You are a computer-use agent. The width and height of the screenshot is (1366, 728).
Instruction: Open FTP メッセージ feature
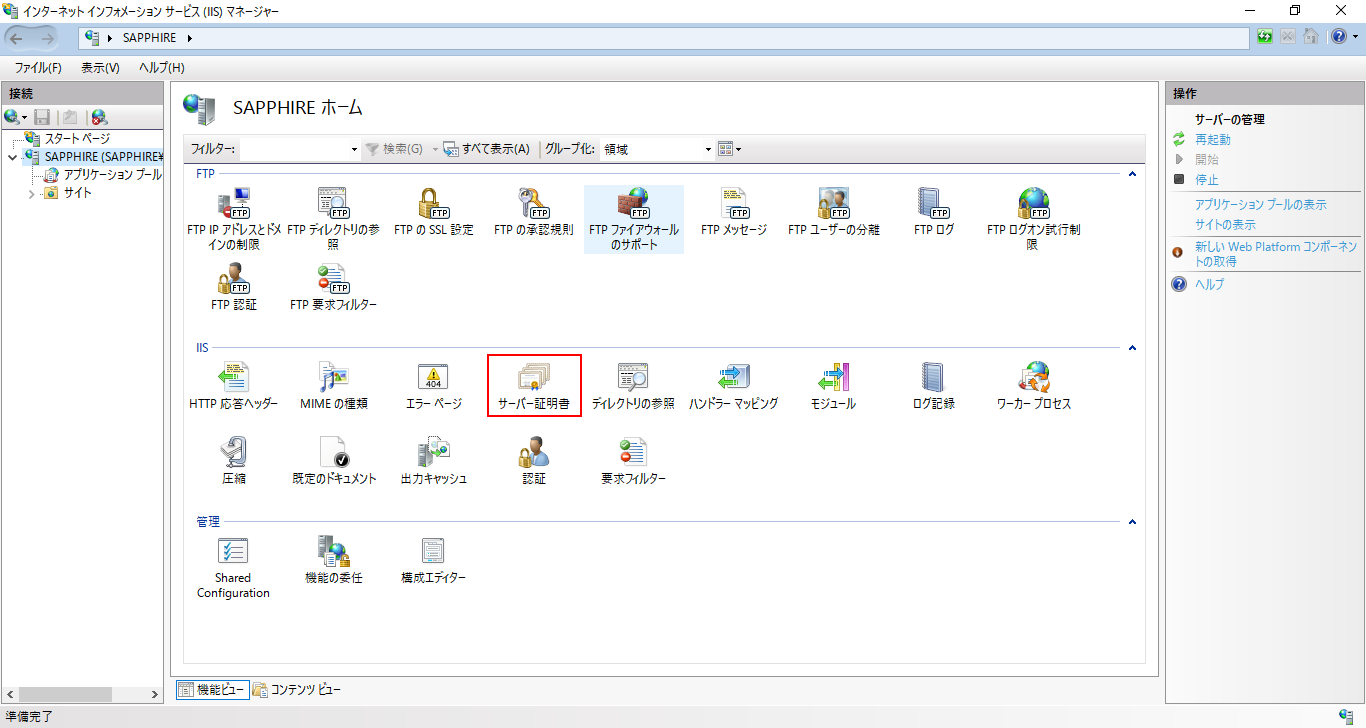pyautogui.click(x=734, y=213)
